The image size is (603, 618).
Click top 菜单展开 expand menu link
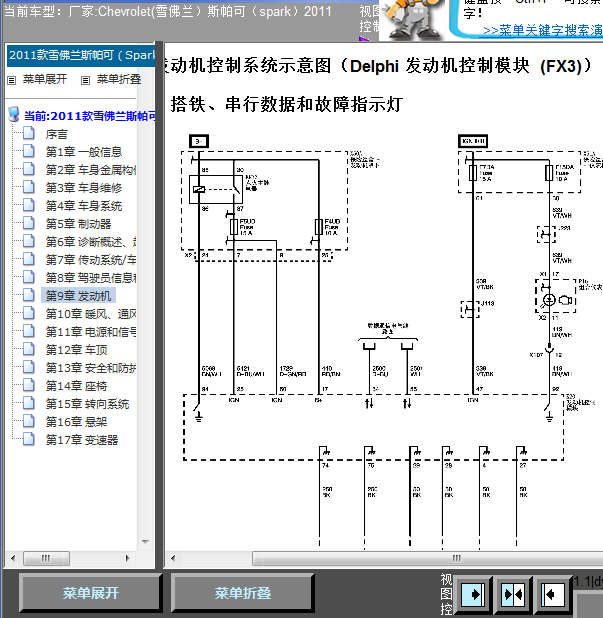[x=45, y=80]
